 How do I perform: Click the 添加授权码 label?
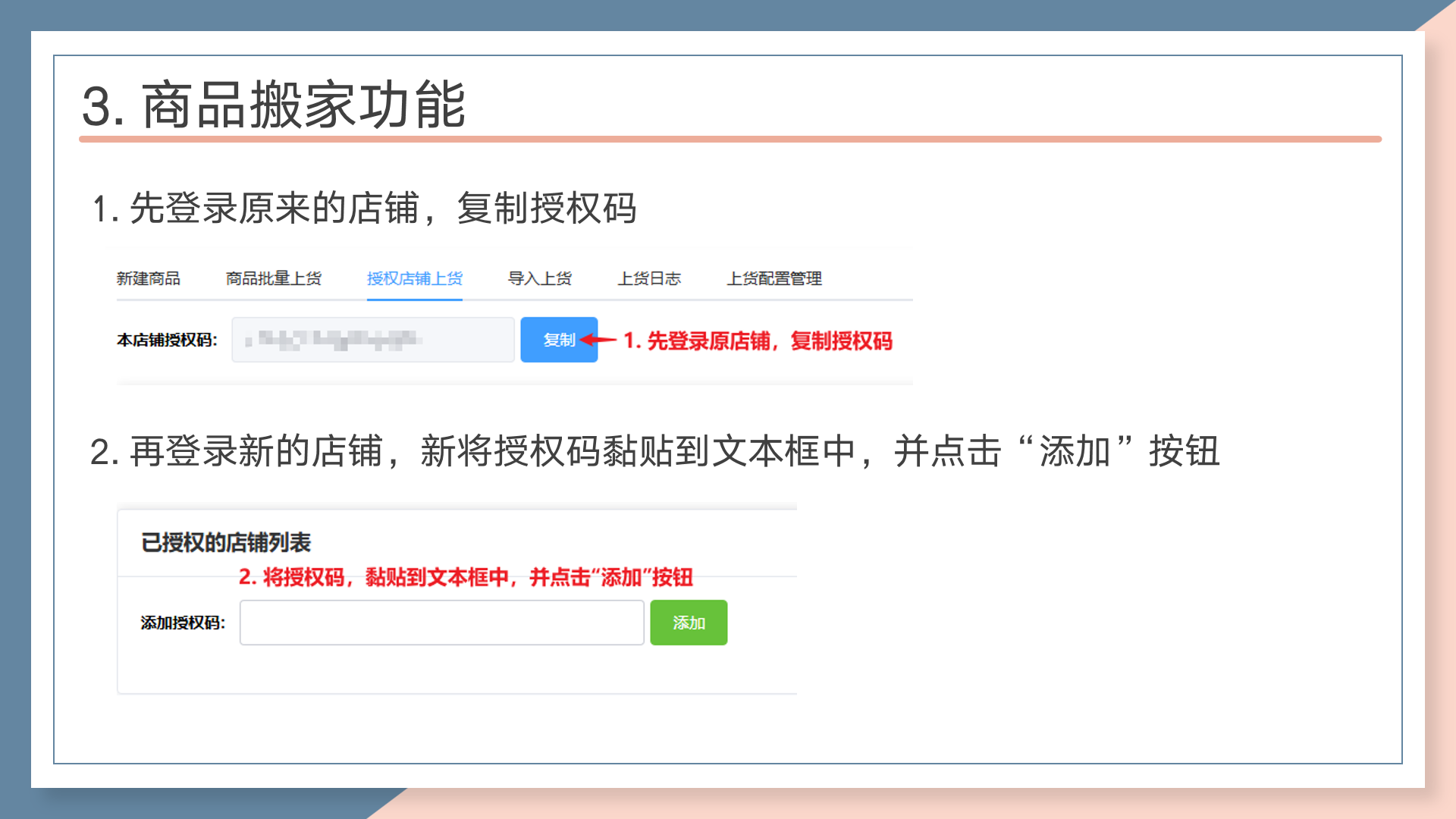[183, 623]
